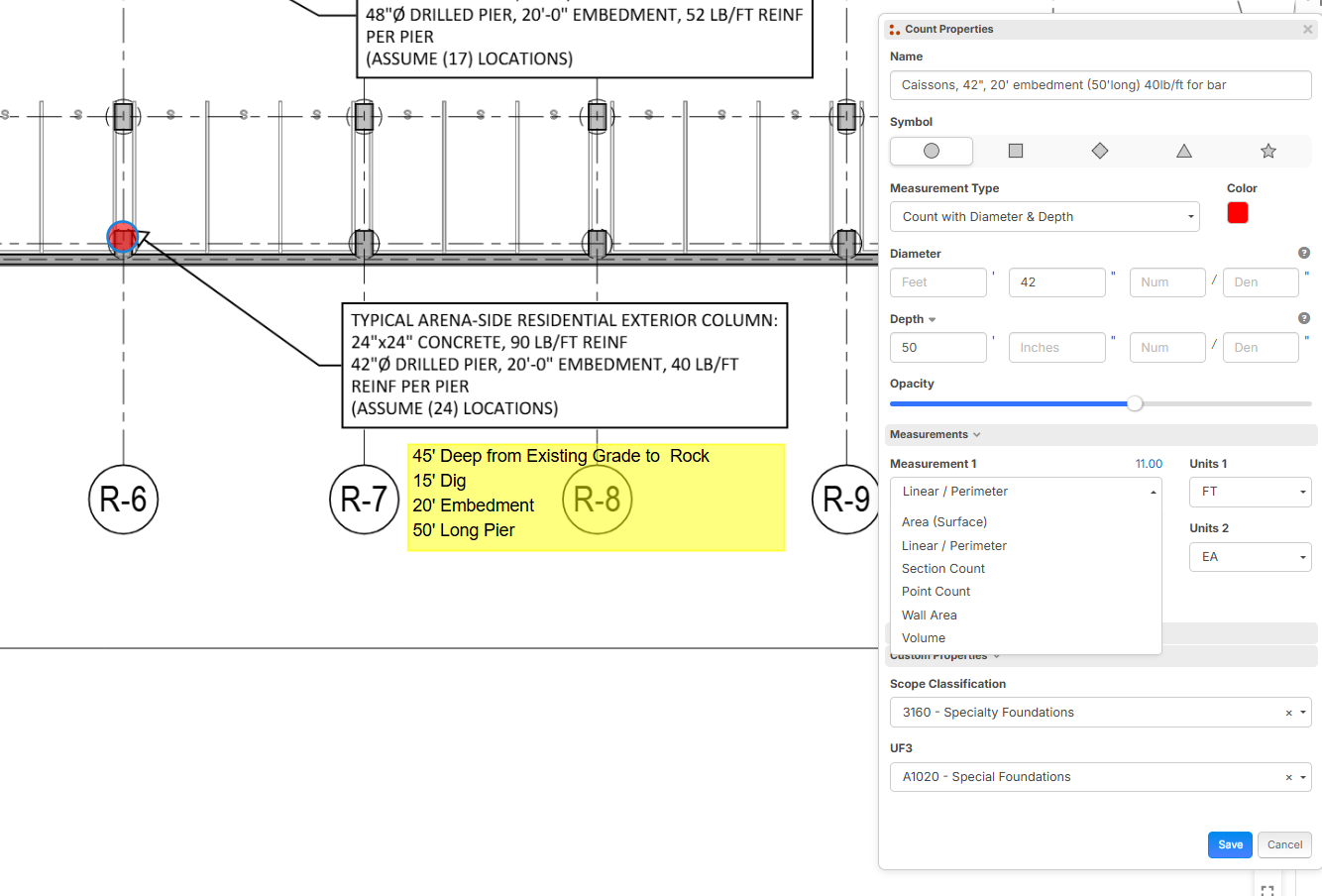Click the Name input field
The height and width of the screenshot is (896, 1322).
[1101, 85]
